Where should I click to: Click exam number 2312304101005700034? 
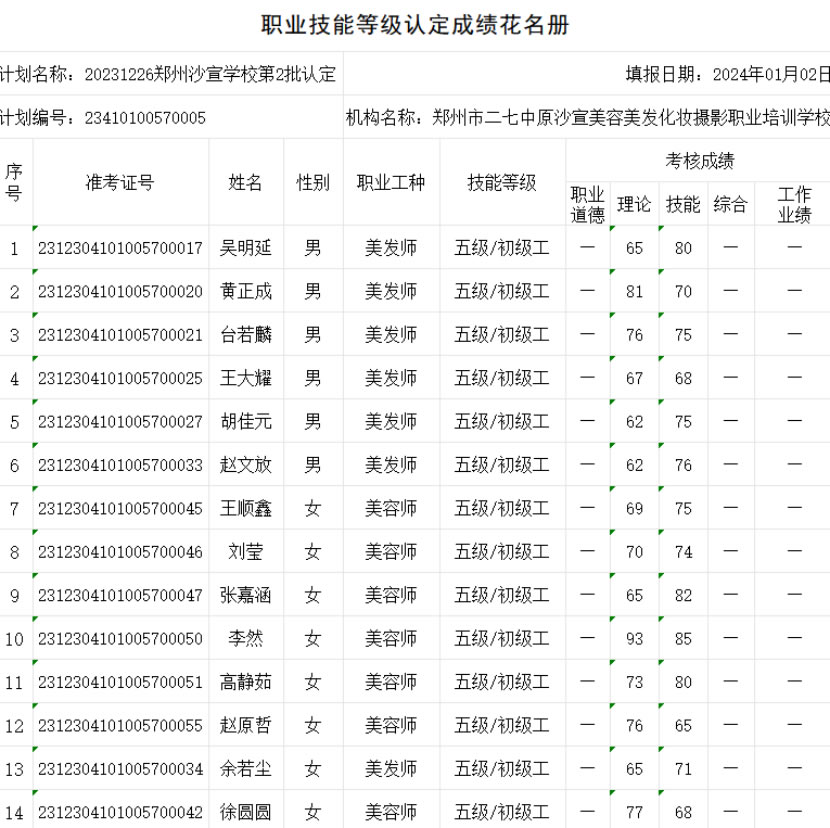pos(120,770)
